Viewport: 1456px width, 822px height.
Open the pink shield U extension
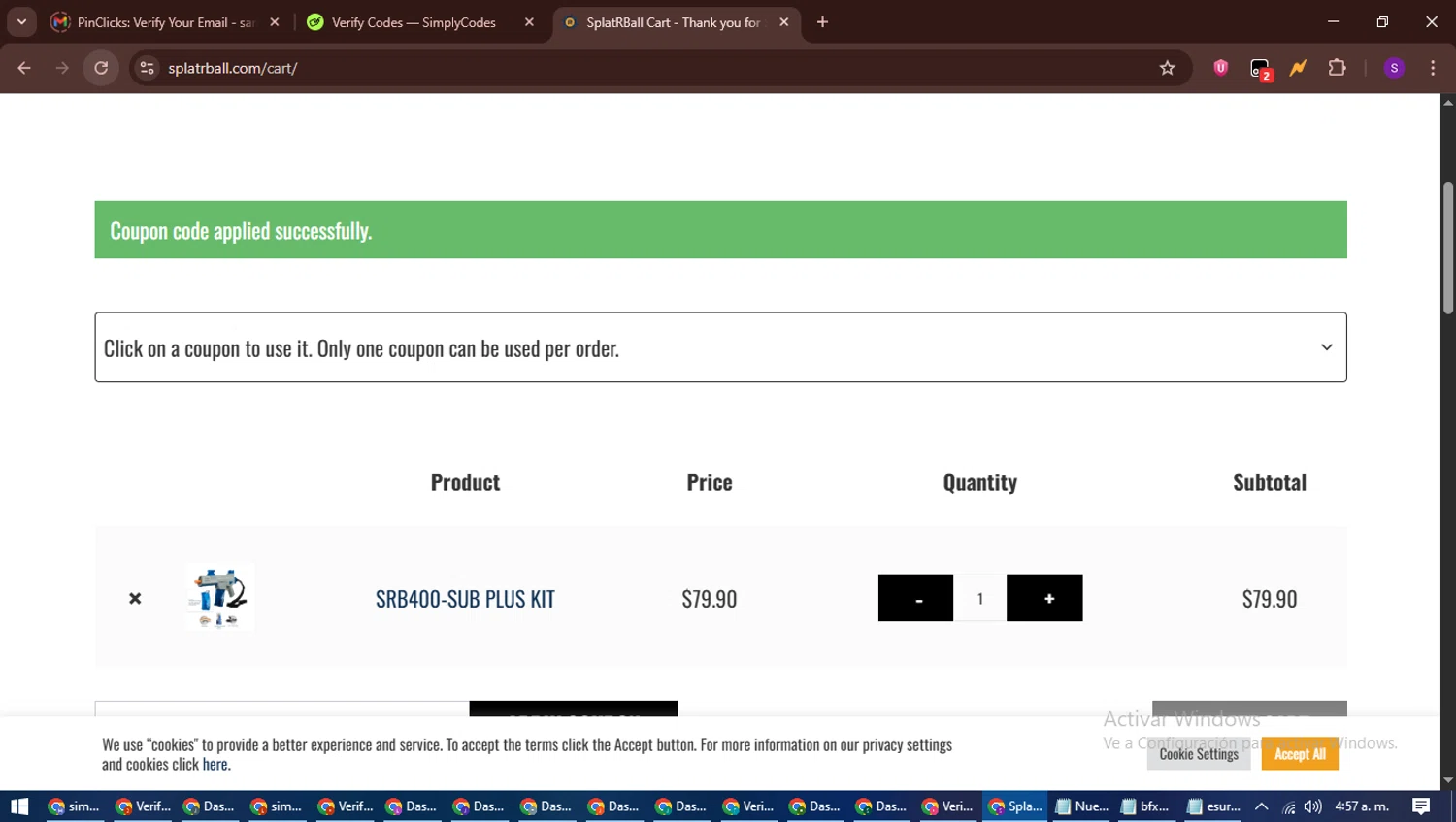1220,68
